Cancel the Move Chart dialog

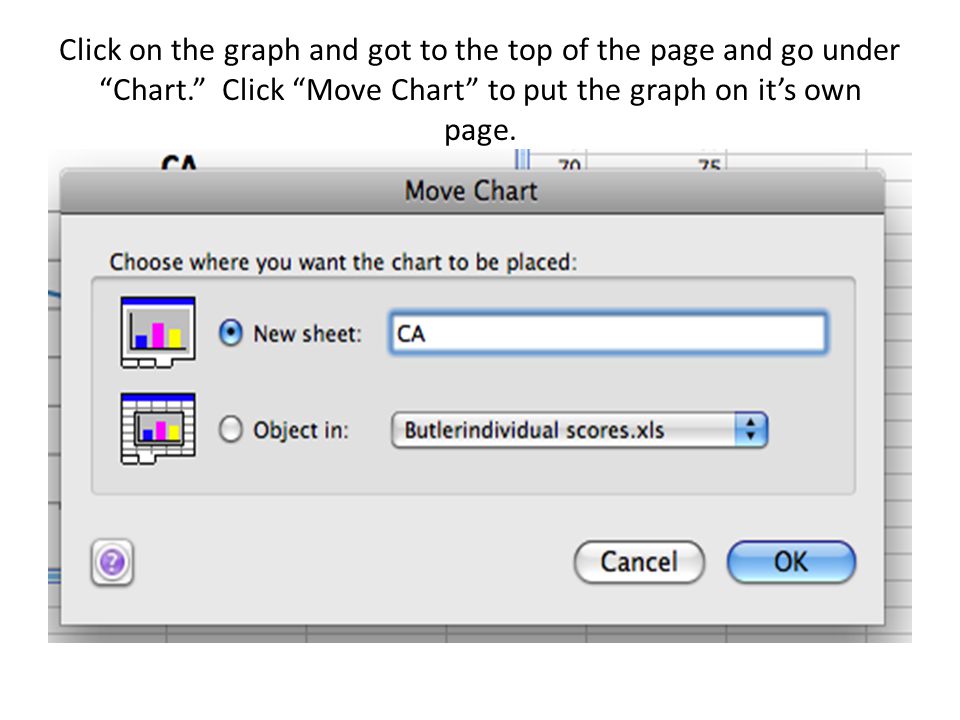click(x=639, y=562)
